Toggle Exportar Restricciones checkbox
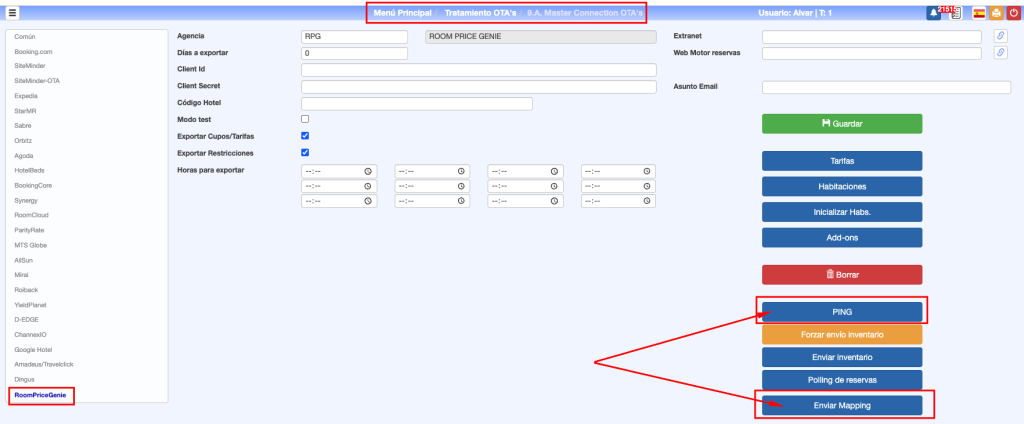 [x=306, y=153]
